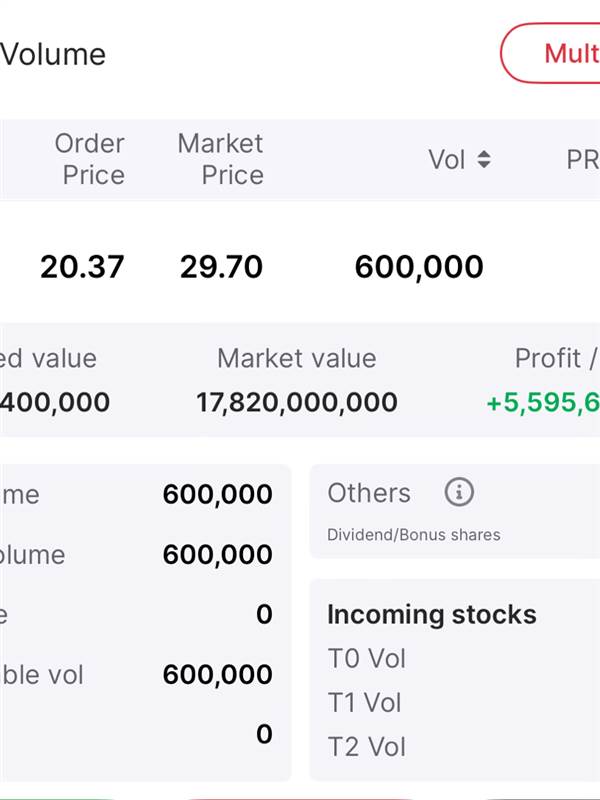Image resolution: width=600 pixels, height=800 pixels.
Task: Tap the PR column header
Action: click(583, 160)
